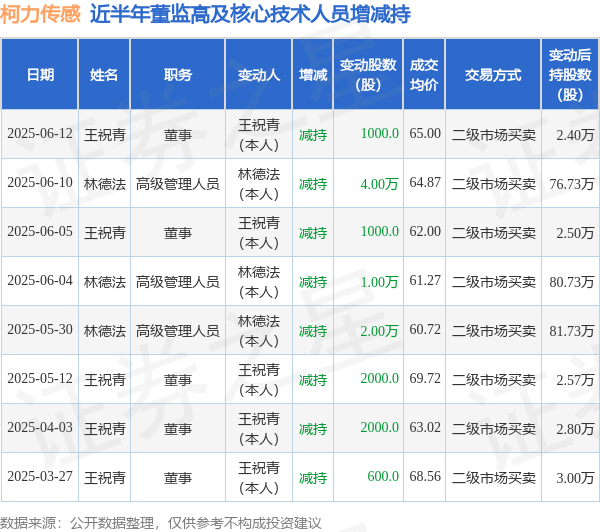Click the 变动后持股数(股) column header
This screenshot has width=600, height=532.
(570, 75)
